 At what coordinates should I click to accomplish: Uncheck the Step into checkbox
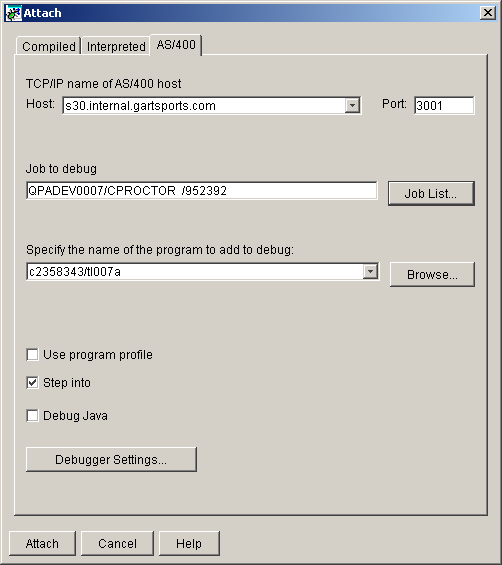32,382
